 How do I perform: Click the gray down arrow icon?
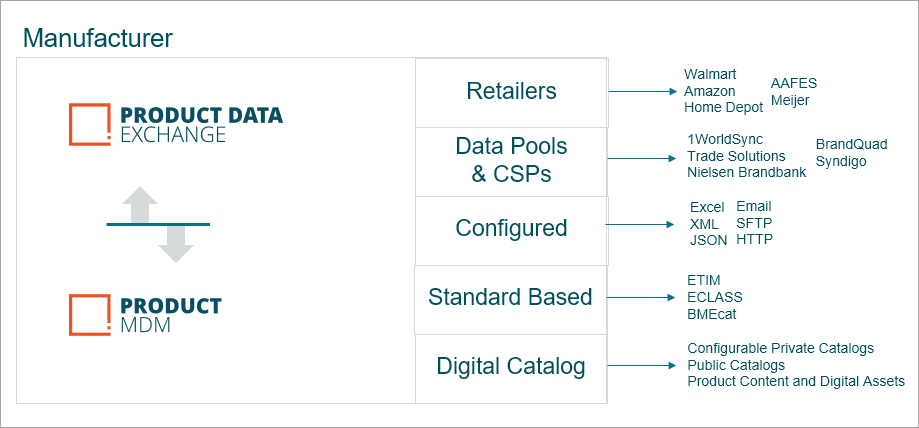[175, 243]
